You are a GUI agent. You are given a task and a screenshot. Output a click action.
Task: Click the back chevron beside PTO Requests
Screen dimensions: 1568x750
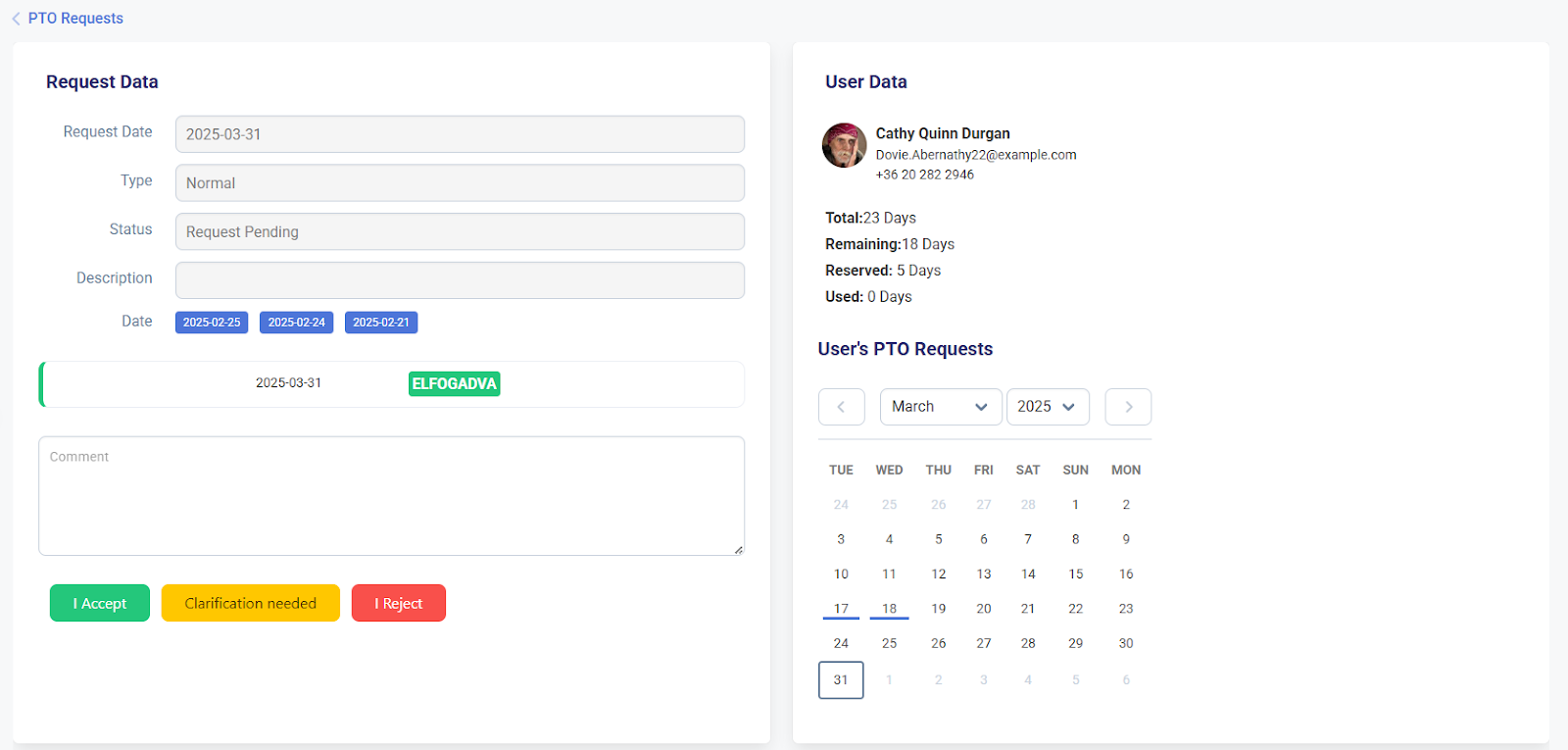click(x=16, y=19)
